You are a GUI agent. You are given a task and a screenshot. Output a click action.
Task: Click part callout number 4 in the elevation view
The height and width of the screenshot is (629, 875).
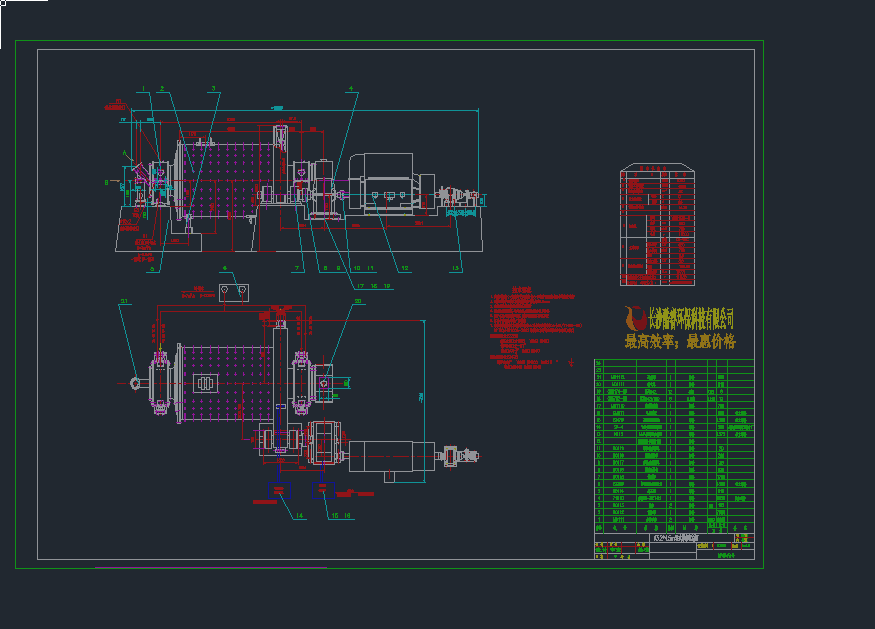(351, 89)
